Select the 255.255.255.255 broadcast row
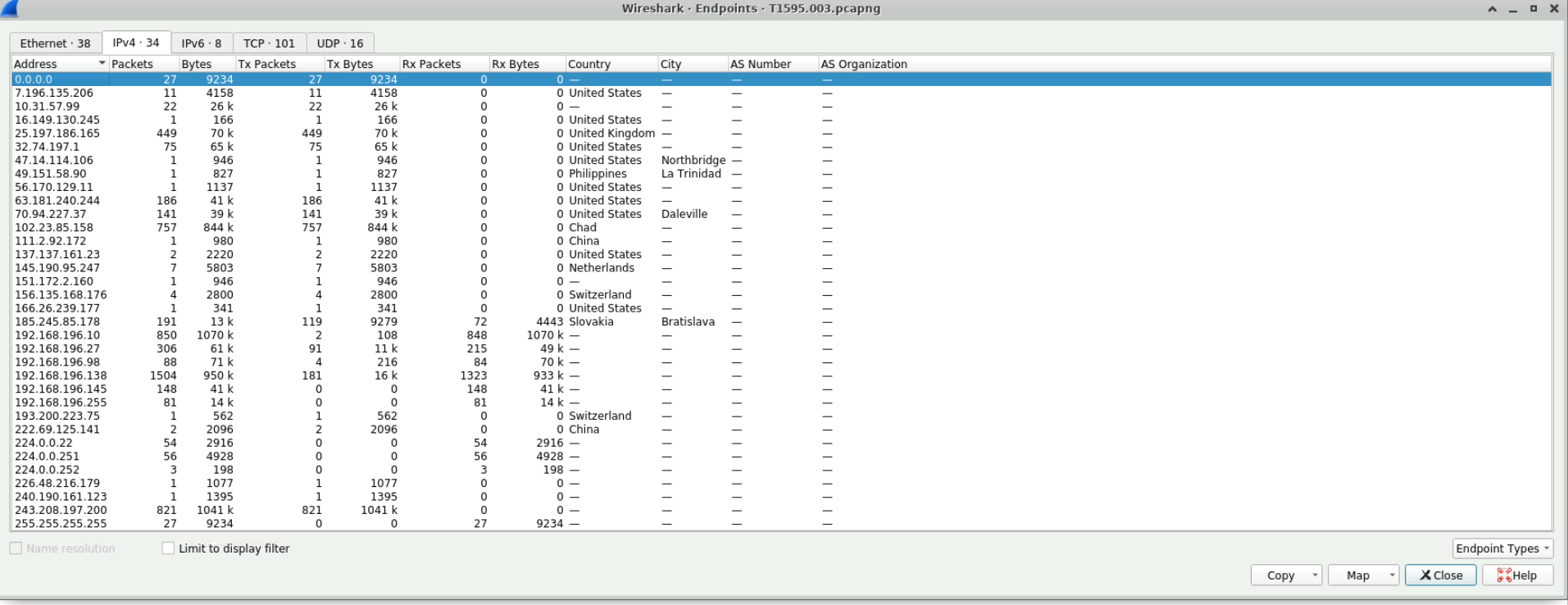The width and height of the screenshot is (1568, 605). pos(781,523)
